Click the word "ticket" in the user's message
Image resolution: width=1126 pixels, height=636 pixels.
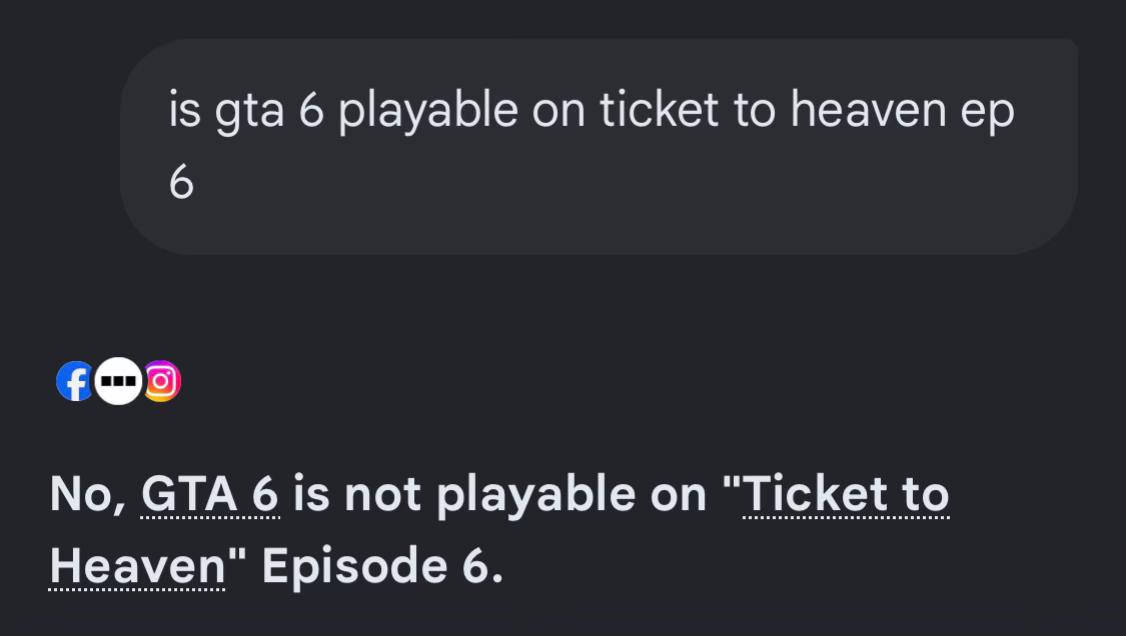click(659, 110)
